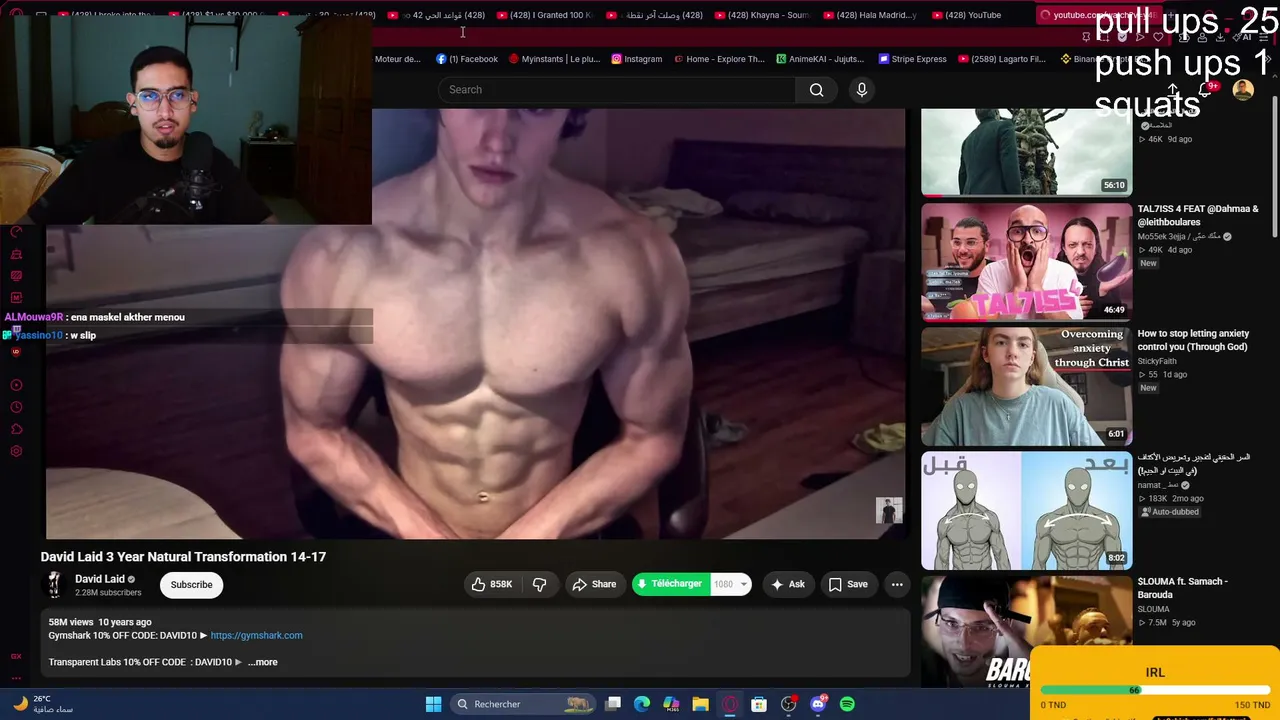This screenshot has width=1280, height=720.
Task: Click the mini player thumbnail in video corner
Action: (x=889, y=510)
